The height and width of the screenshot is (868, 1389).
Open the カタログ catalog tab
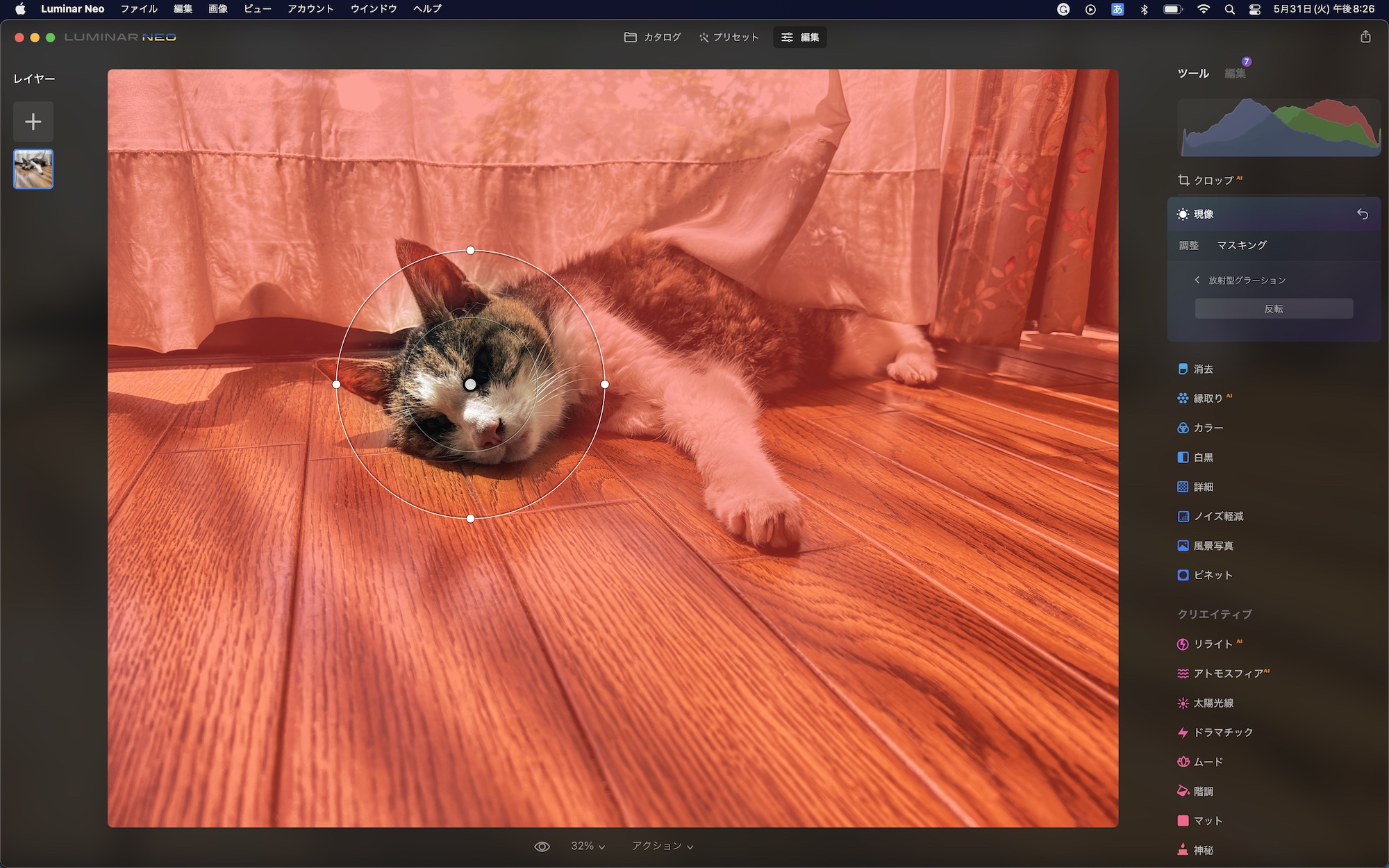click(652, 37)
